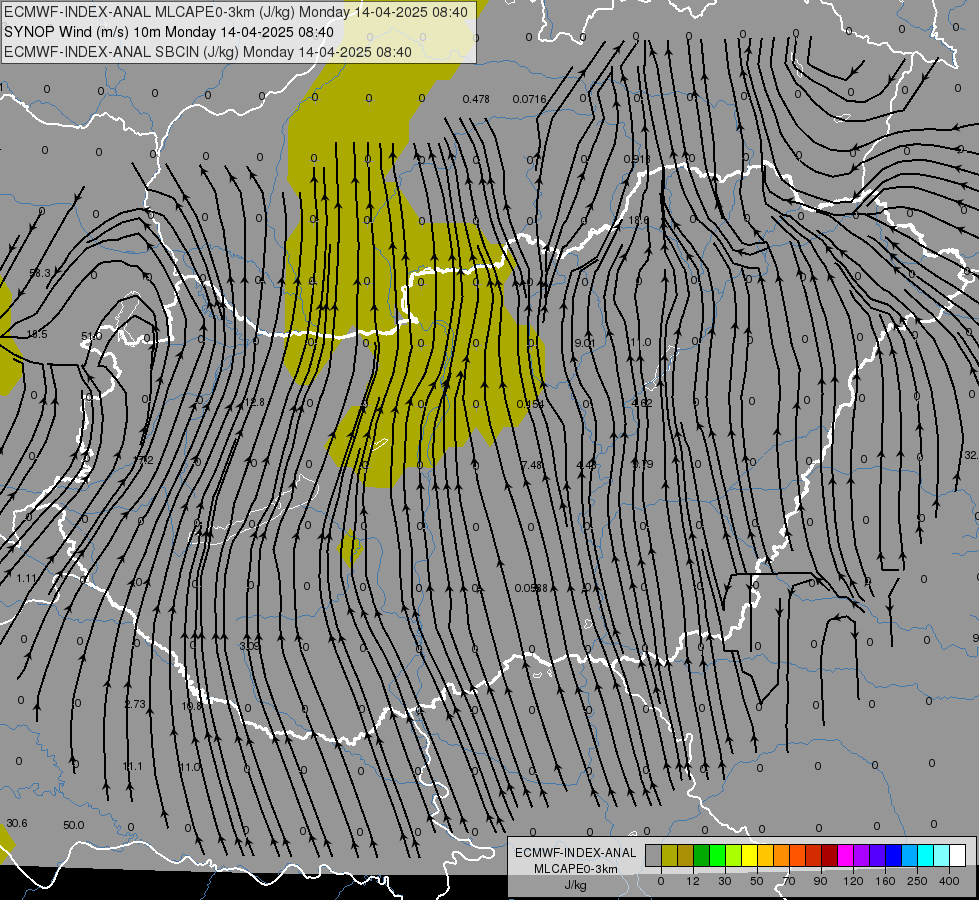This screenshot has height=900, width=979.
Task: Click legend tick value 120
Action: click(x=853, y=881)
